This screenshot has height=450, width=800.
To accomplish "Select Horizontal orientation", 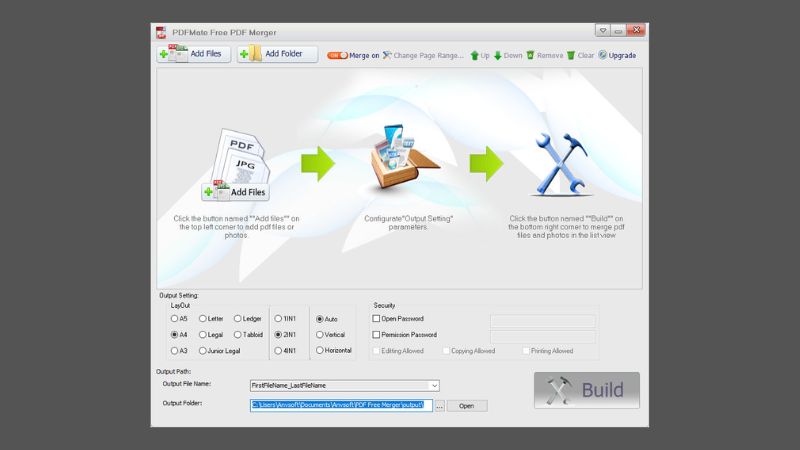I will point(319,351).
